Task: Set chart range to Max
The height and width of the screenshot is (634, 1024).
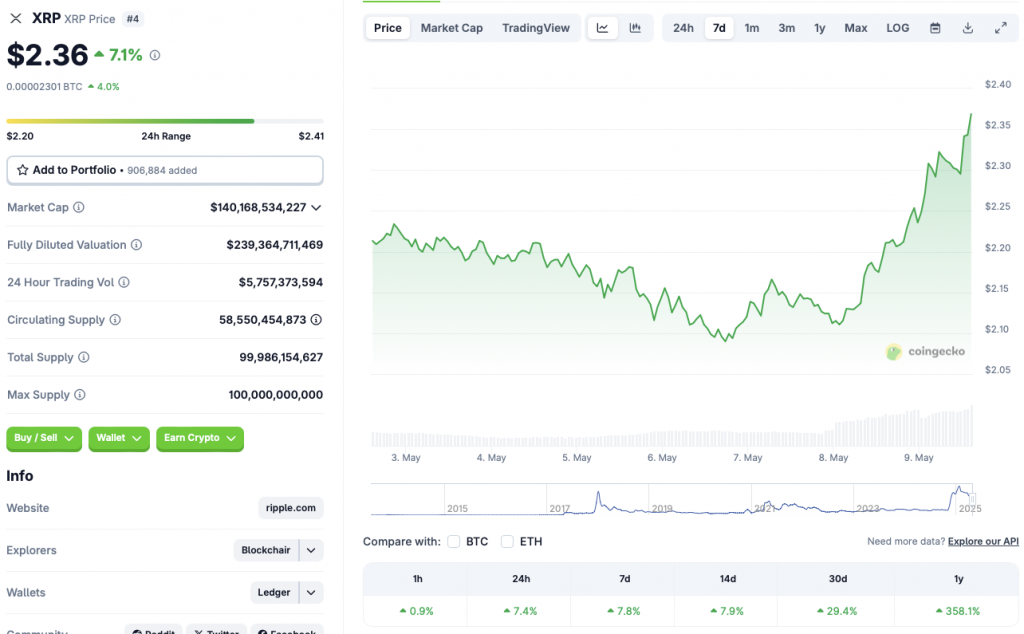Action: tap(856, 28)
